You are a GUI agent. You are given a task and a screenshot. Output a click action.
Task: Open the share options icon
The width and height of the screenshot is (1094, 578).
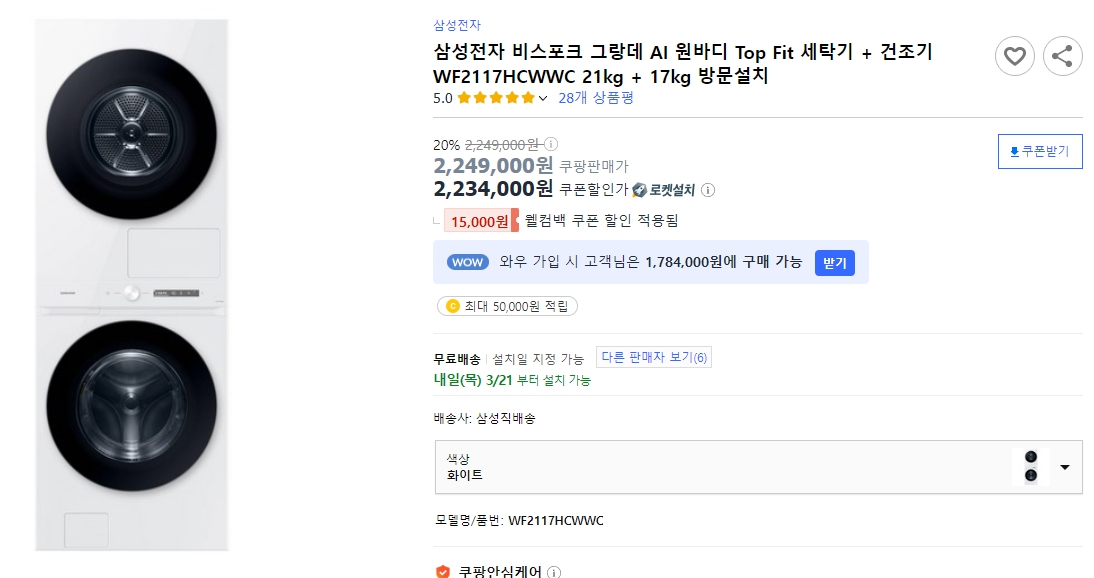pyautogui.click(x=1062, y=56)
